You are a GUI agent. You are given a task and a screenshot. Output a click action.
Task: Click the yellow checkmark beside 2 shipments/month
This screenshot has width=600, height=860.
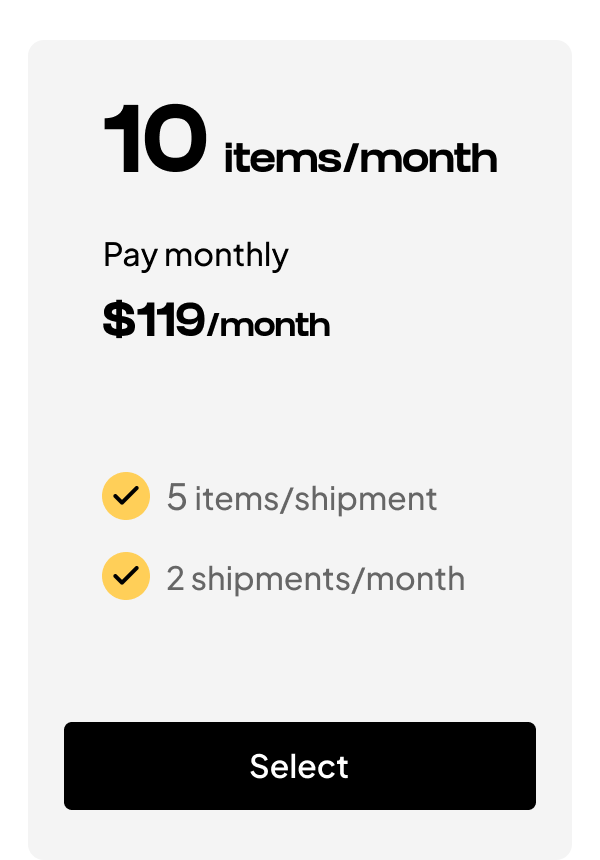126,576
